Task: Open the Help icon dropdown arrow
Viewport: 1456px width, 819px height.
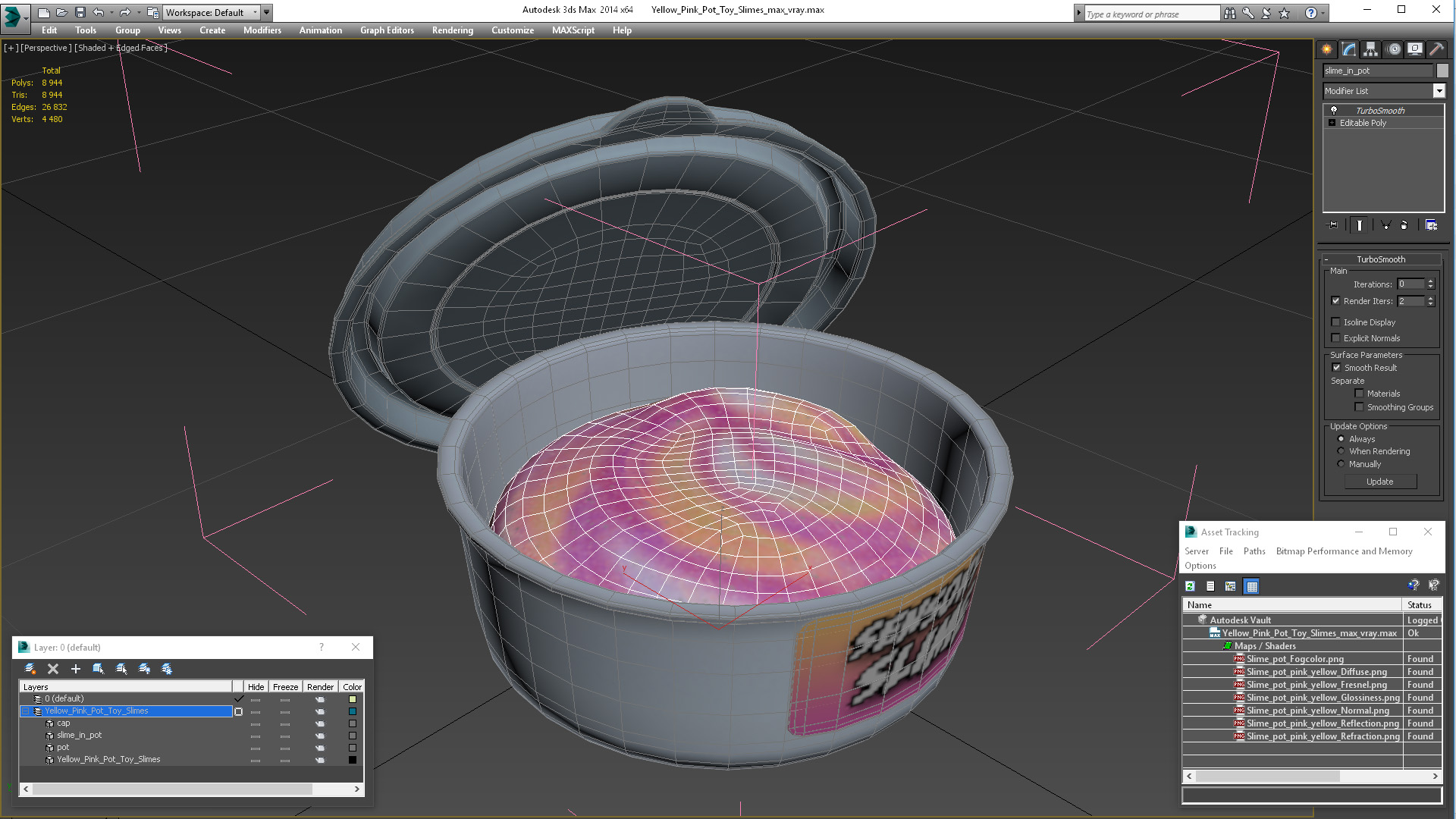Action: click(1323, 13)
